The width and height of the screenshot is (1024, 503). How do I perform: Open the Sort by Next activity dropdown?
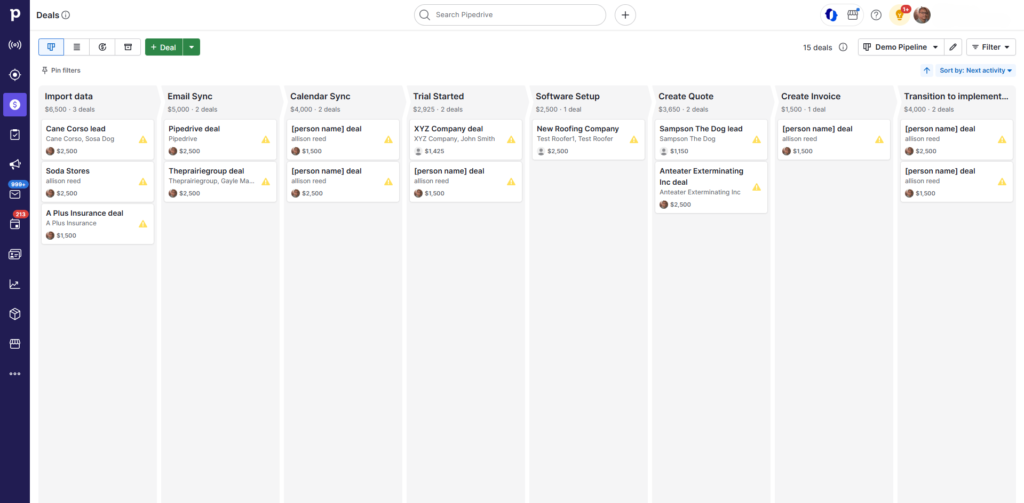pos(976,70)
